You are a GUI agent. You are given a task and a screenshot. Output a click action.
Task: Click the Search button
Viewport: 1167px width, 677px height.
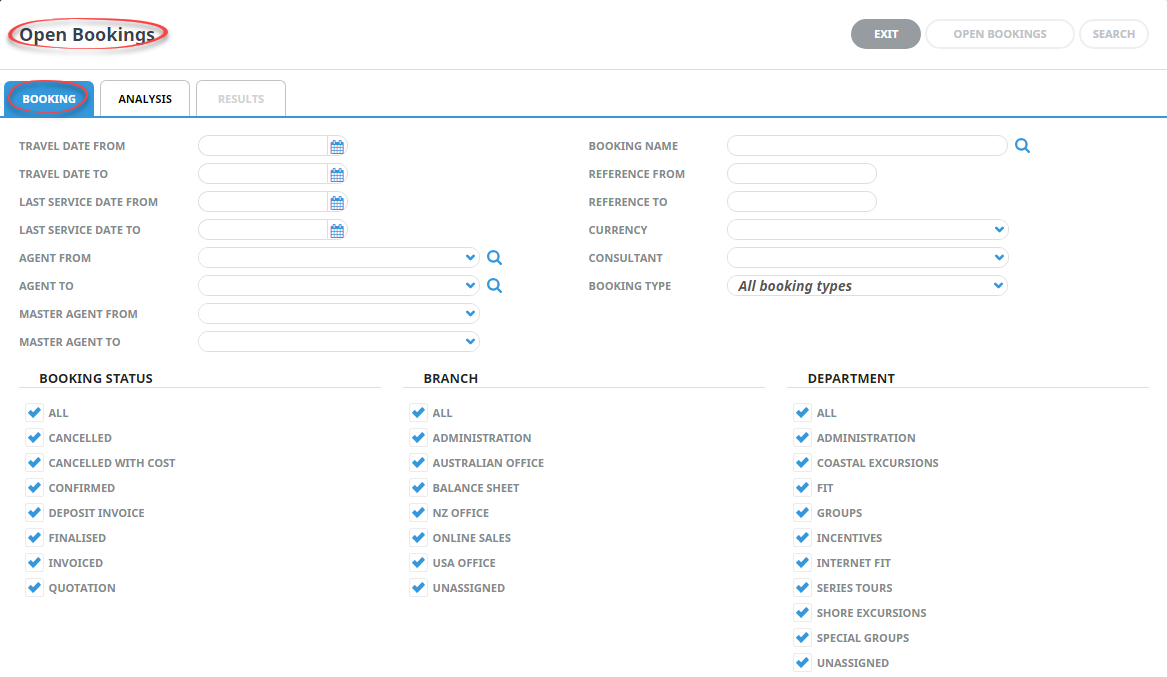(x=1113, y=34)
